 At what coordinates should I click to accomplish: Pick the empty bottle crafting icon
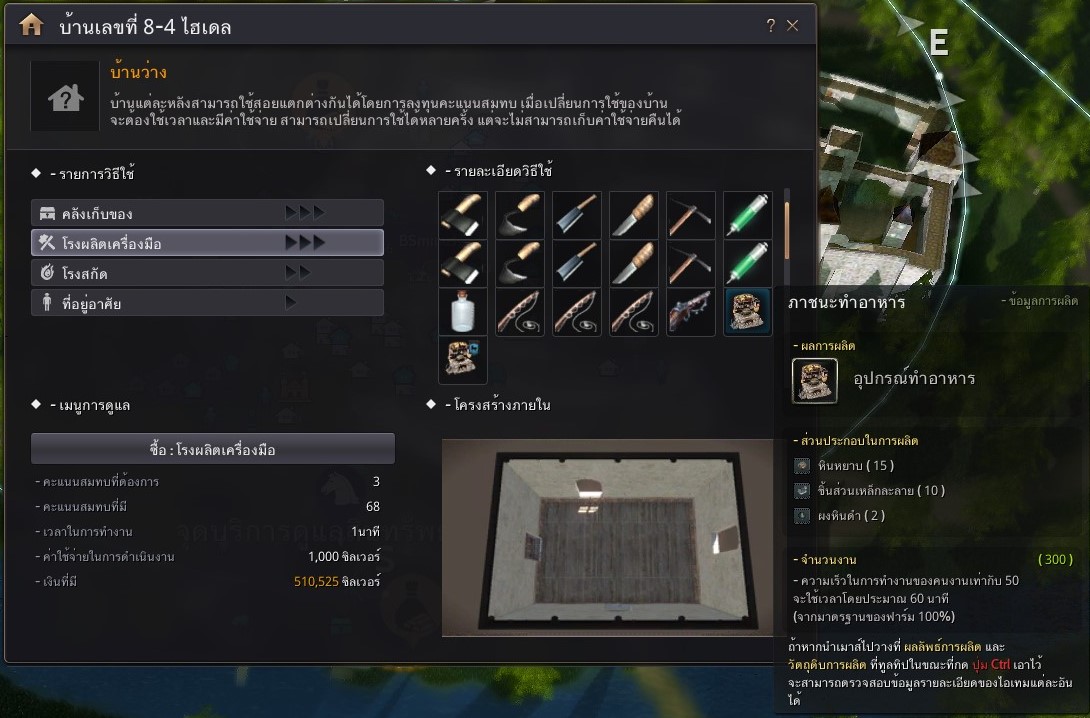click(x=463, y=312)
